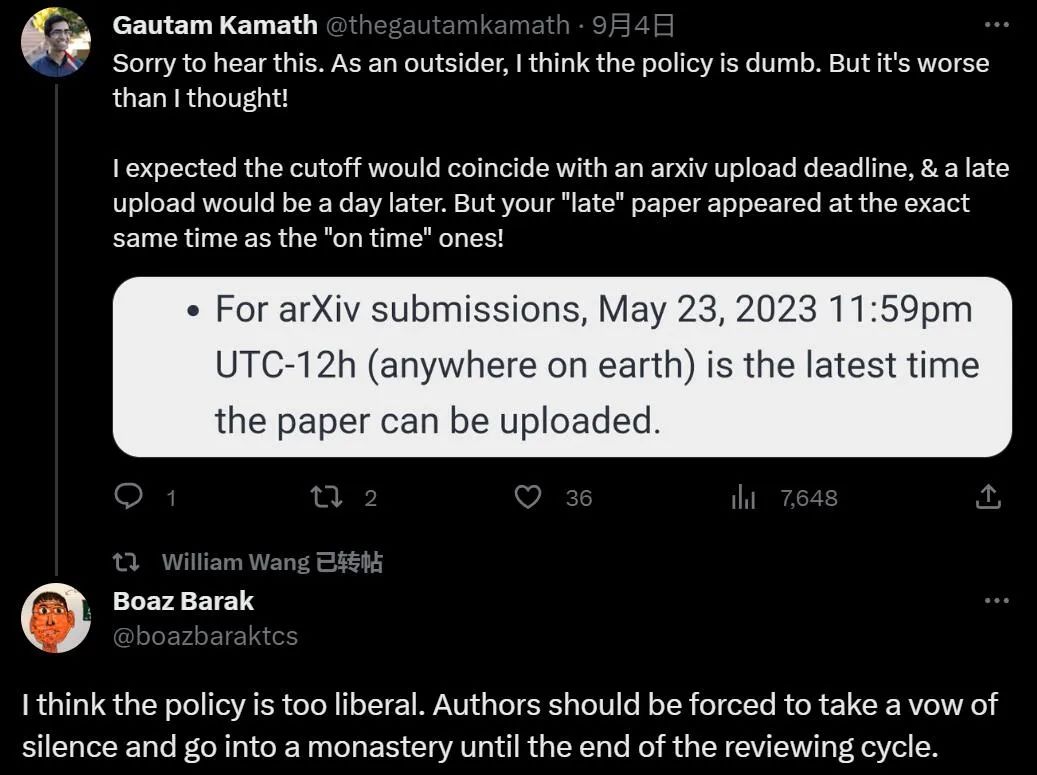Reply to Gautam's tweet via speech bubble icon
The height and width of the screenshot is (775, 1037).
[x=128, y=497]
